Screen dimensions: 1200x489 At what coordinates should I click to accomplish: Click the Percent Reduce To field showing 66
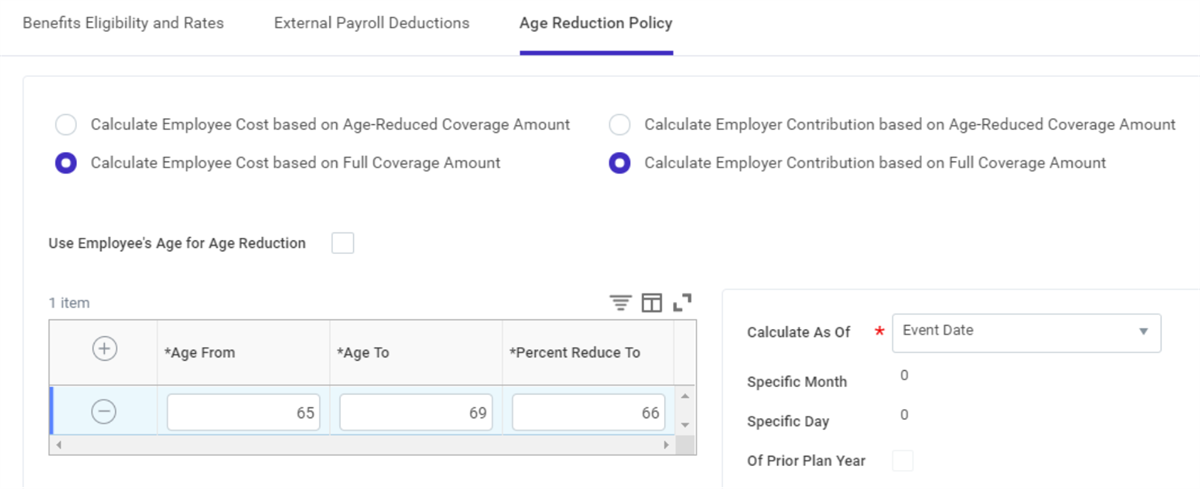(589, 412)
